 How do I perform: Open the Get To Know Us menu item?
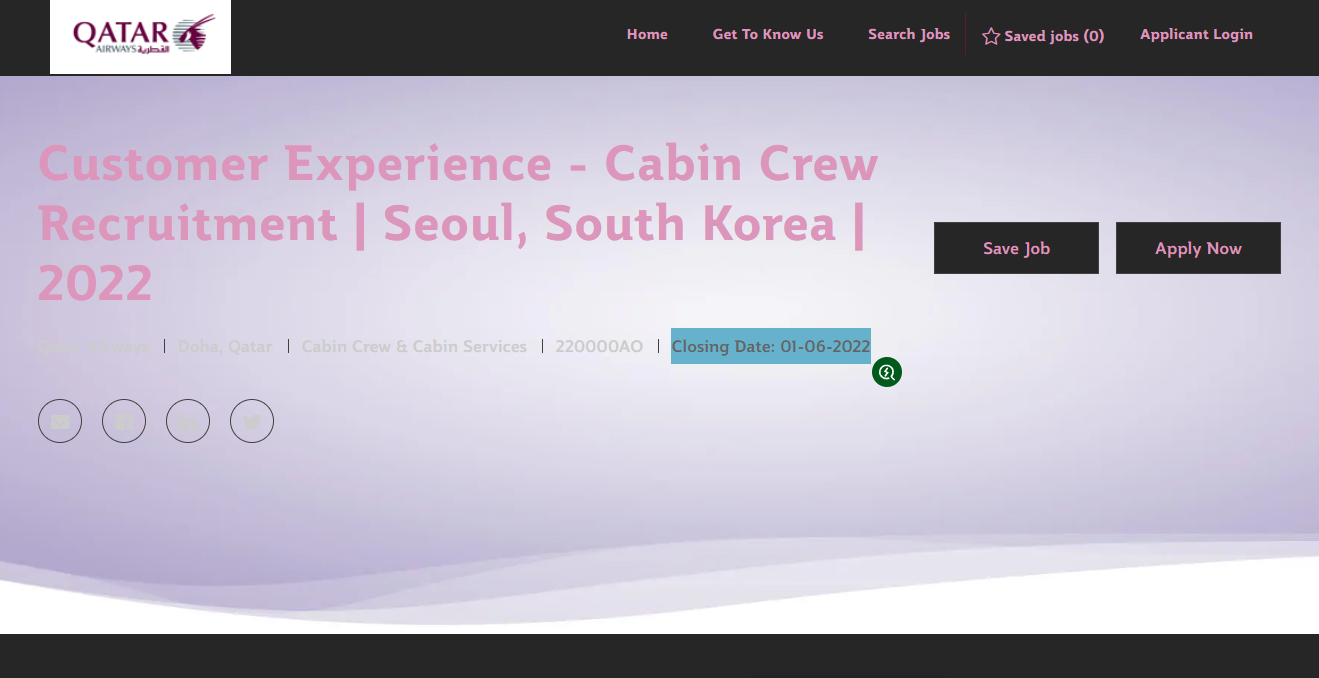pos(768,34)
